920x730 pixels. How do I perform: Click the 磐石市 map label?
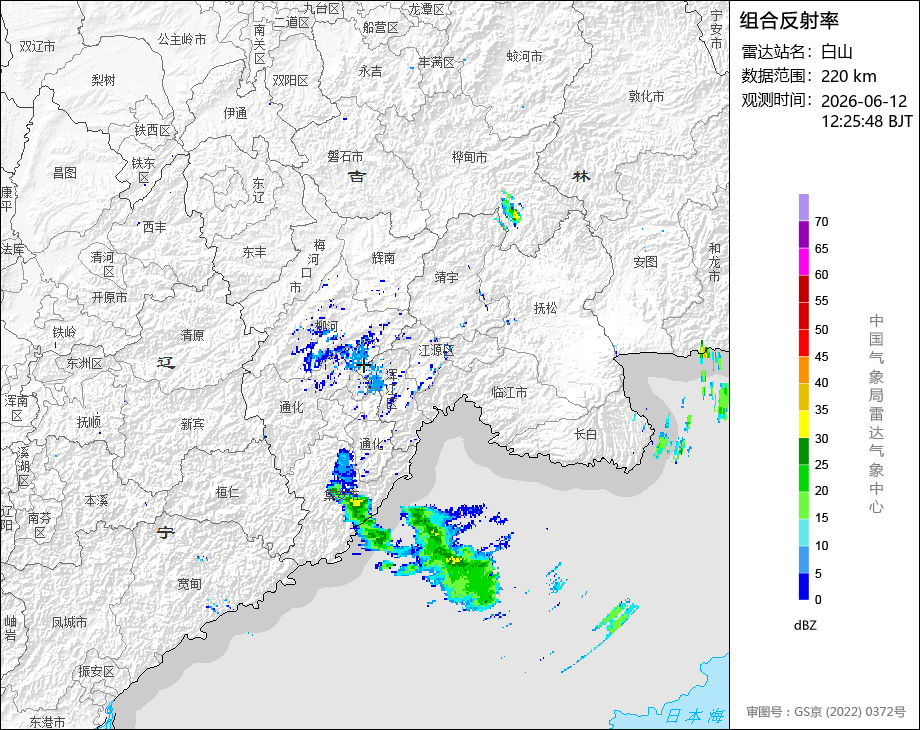[x=345, y=156]
